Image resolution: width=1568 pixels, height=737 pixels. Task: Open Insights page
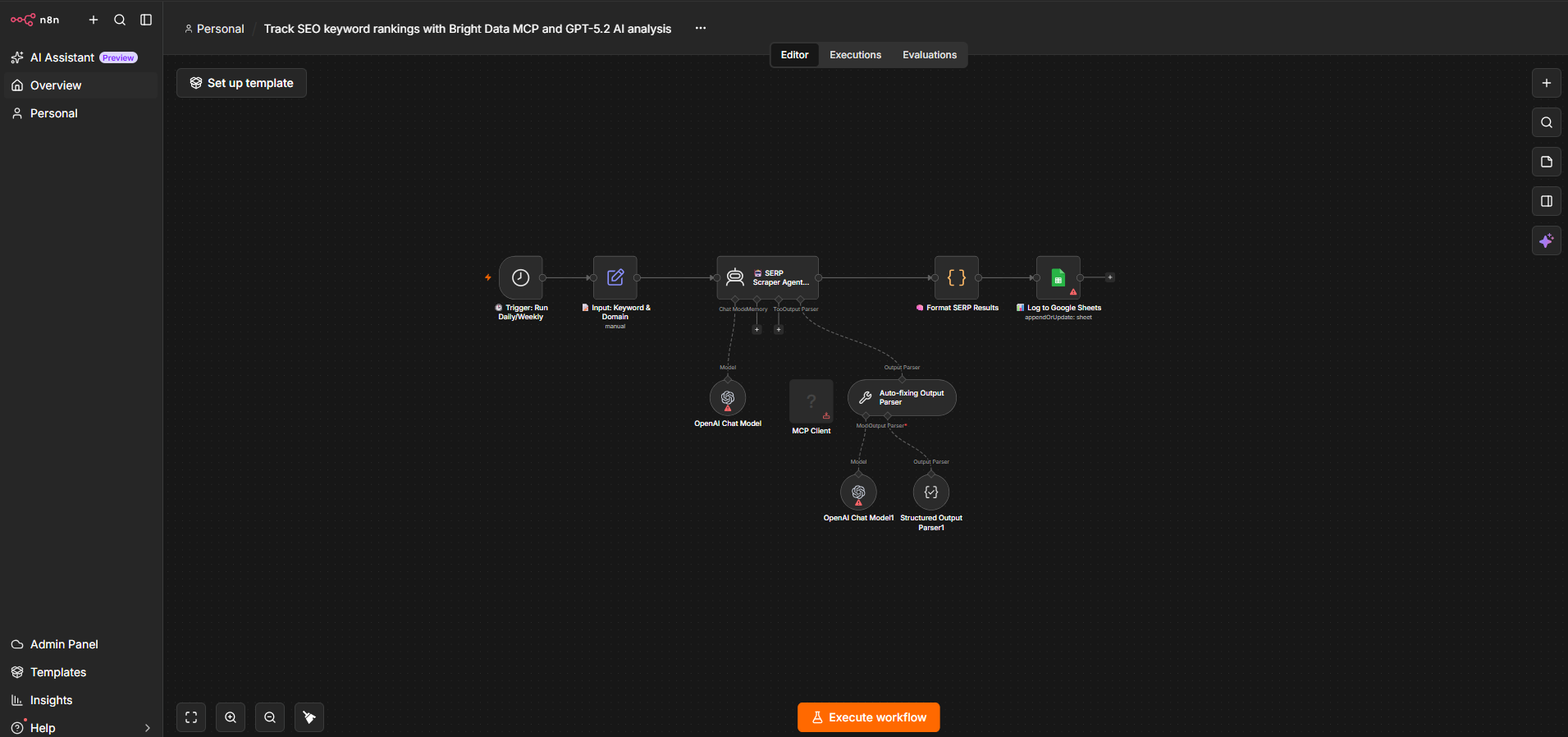tap(80, 700)
